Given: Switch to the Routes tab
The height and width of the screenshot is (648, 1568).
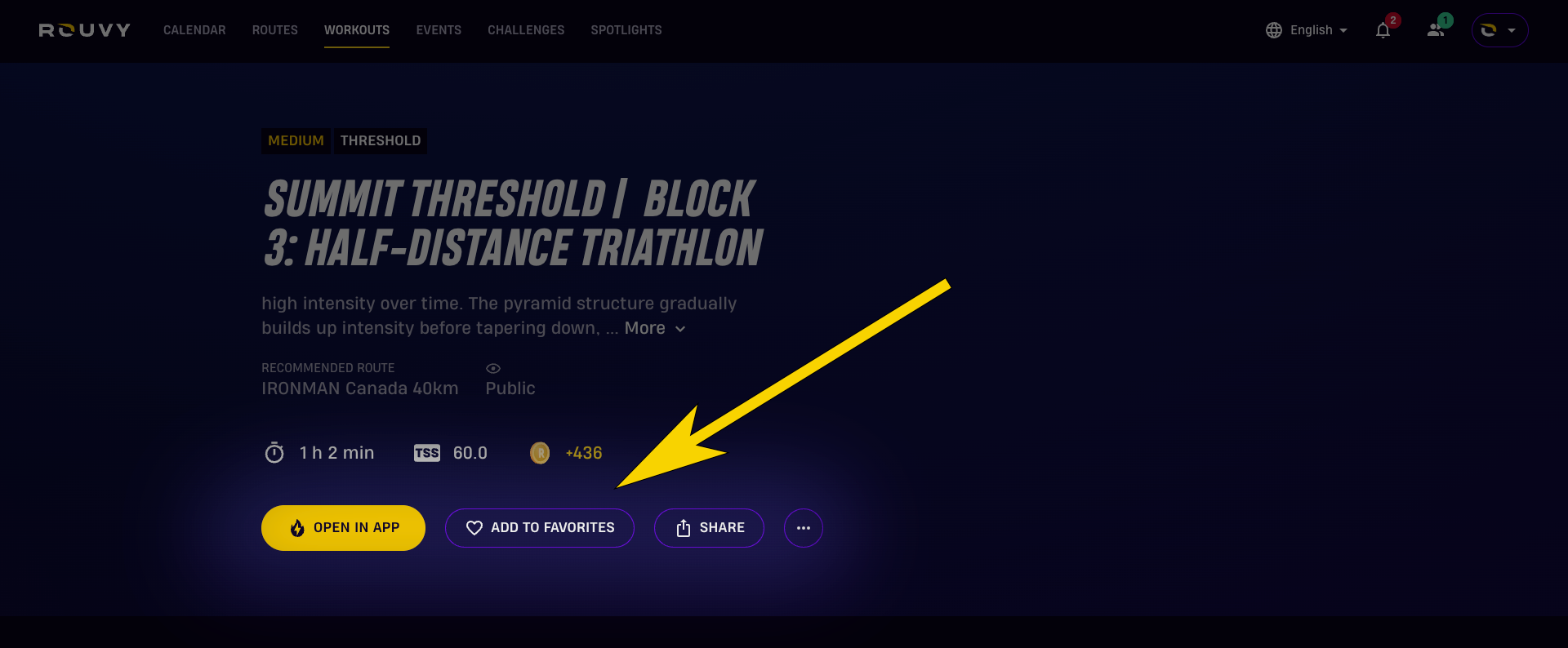Looking at the screenshot, I should (275, 30).
